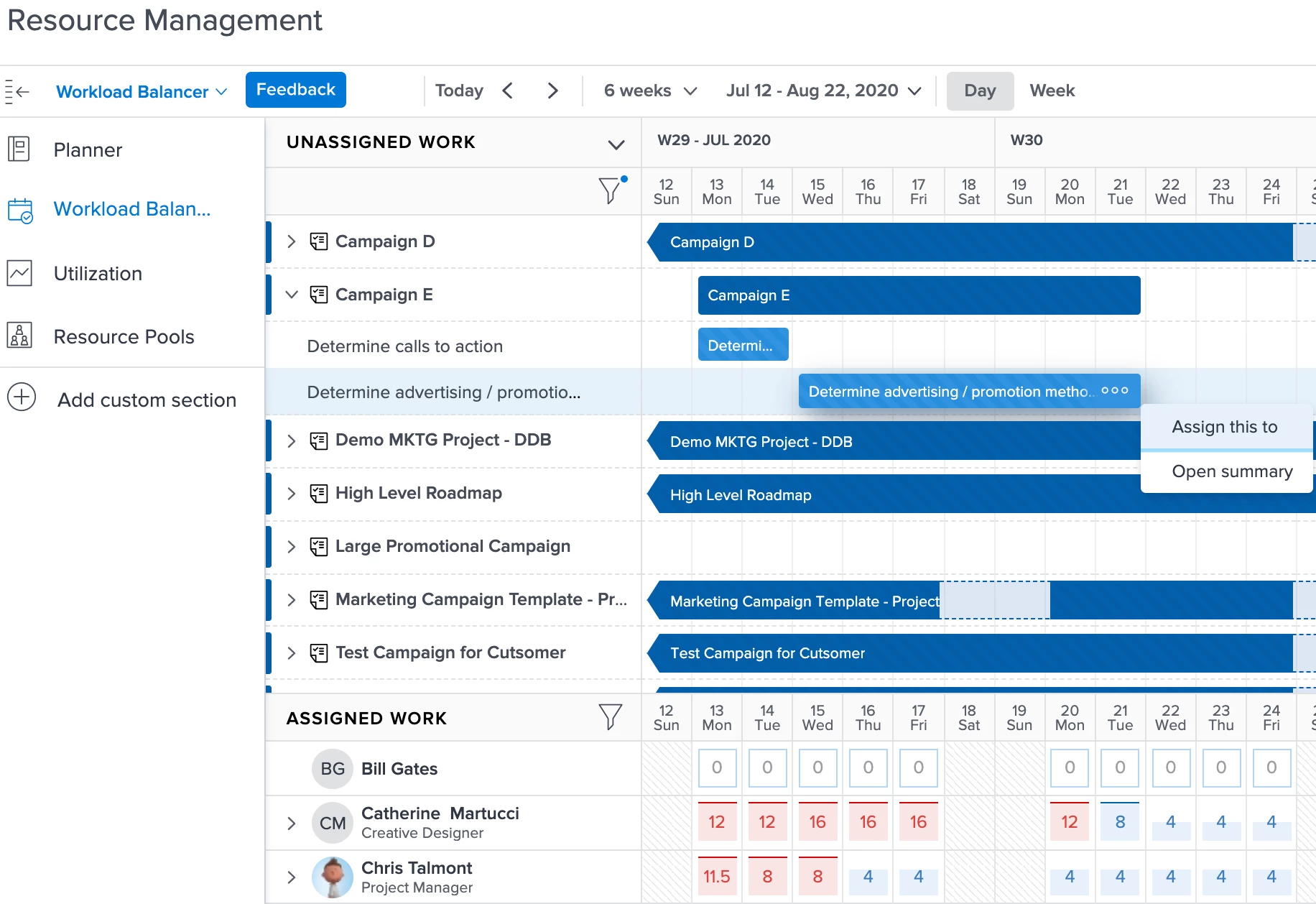Expand Catherine Martucci's assigned work
1316x904 pixels.
point(291,823)
